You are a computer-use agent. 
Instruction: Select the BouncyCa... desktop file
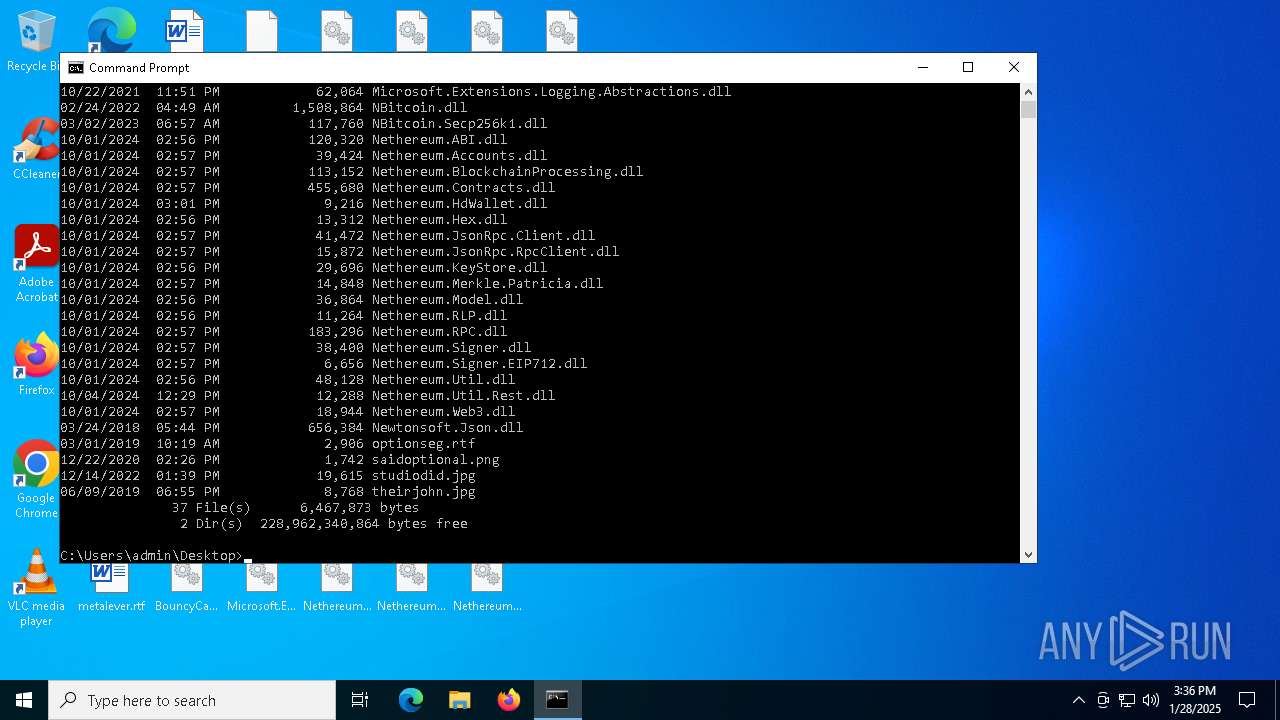(x=186, y=590)
